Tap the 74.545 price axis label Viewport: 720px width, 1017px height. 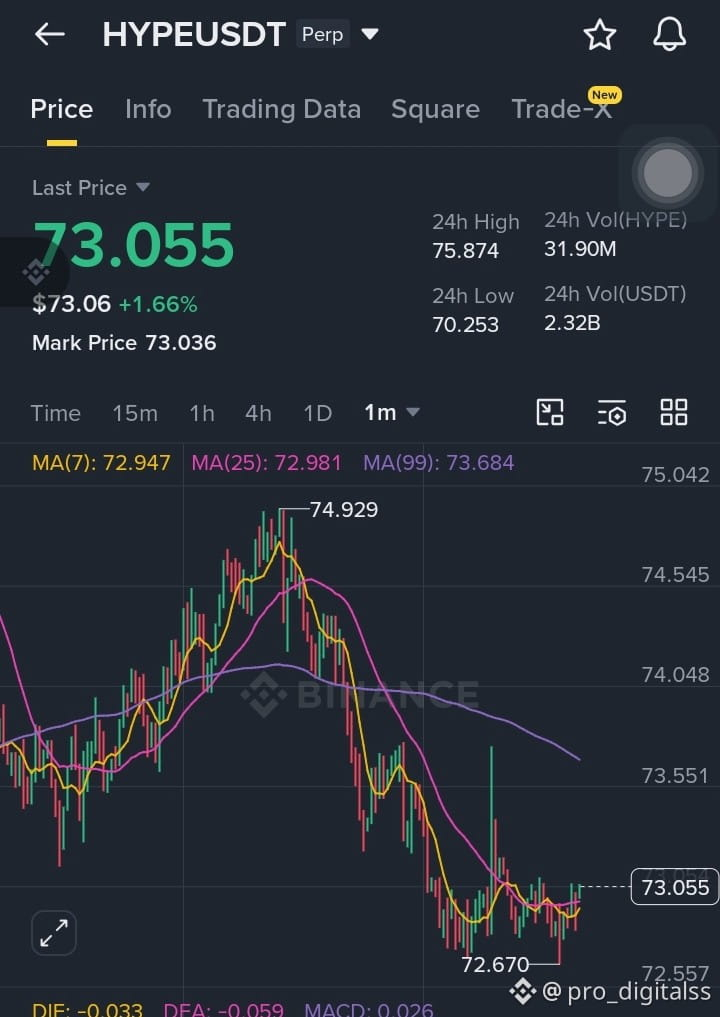coord(675,575)
